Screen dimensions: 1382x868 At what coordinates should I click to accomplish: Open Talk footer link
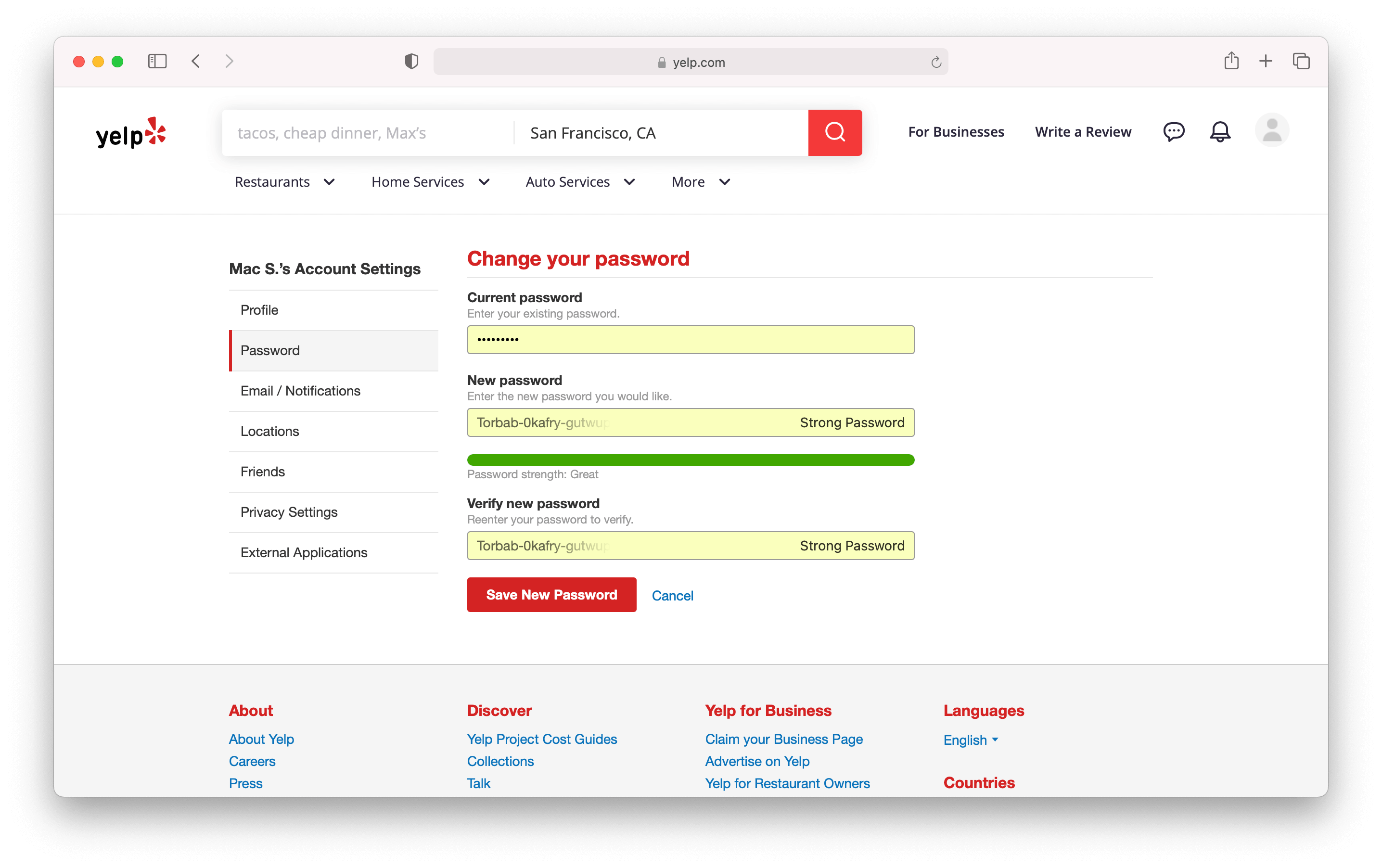click(479, 783)
